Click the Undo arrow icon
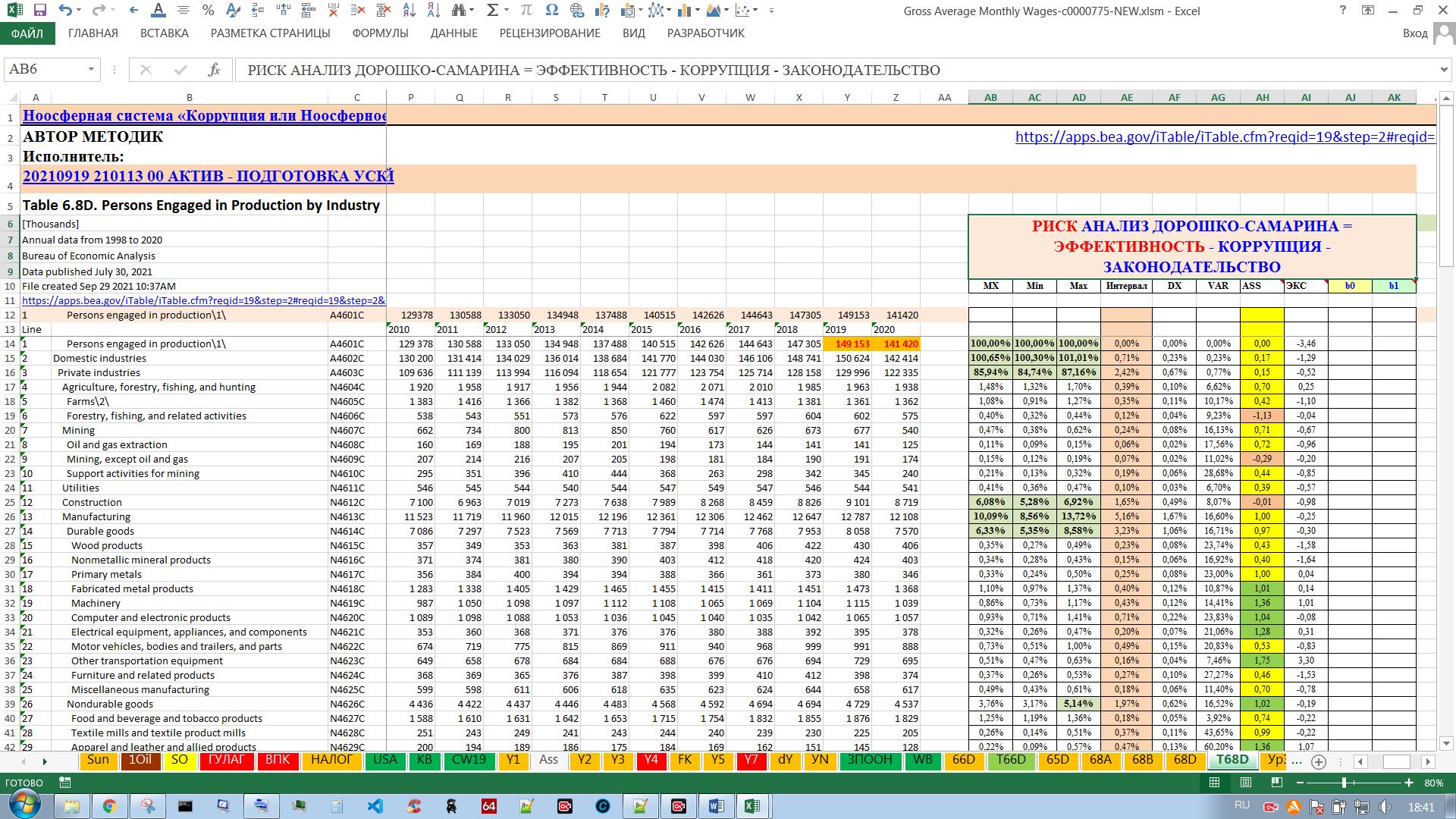Screen dimensions: 1456x819 (65, 11)
